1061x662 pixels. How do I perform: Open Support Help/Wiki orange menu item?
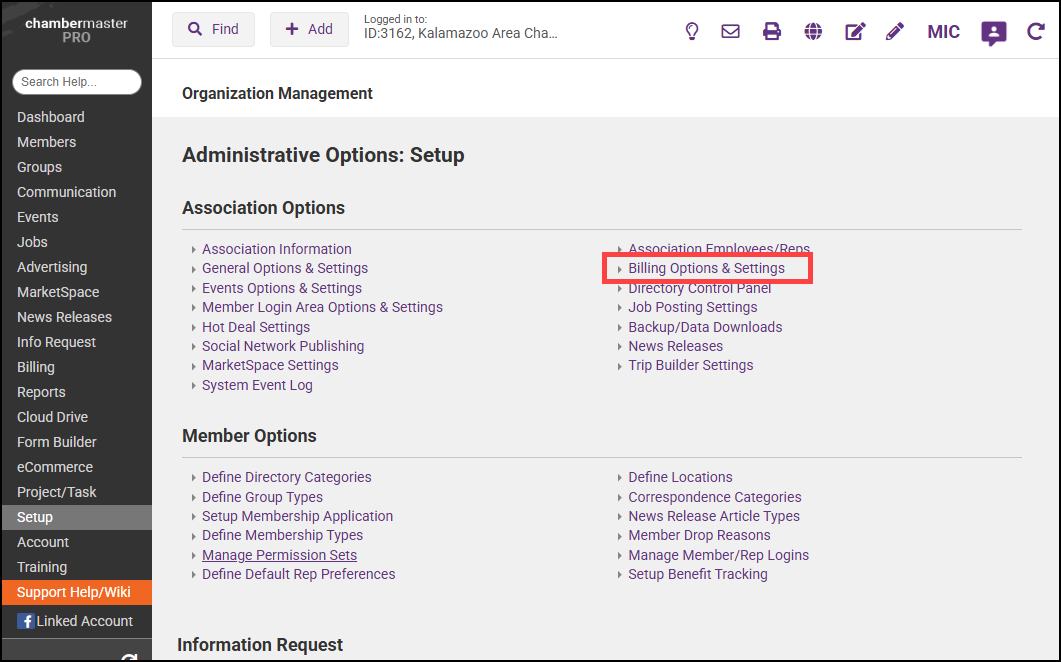click(74, 592)
